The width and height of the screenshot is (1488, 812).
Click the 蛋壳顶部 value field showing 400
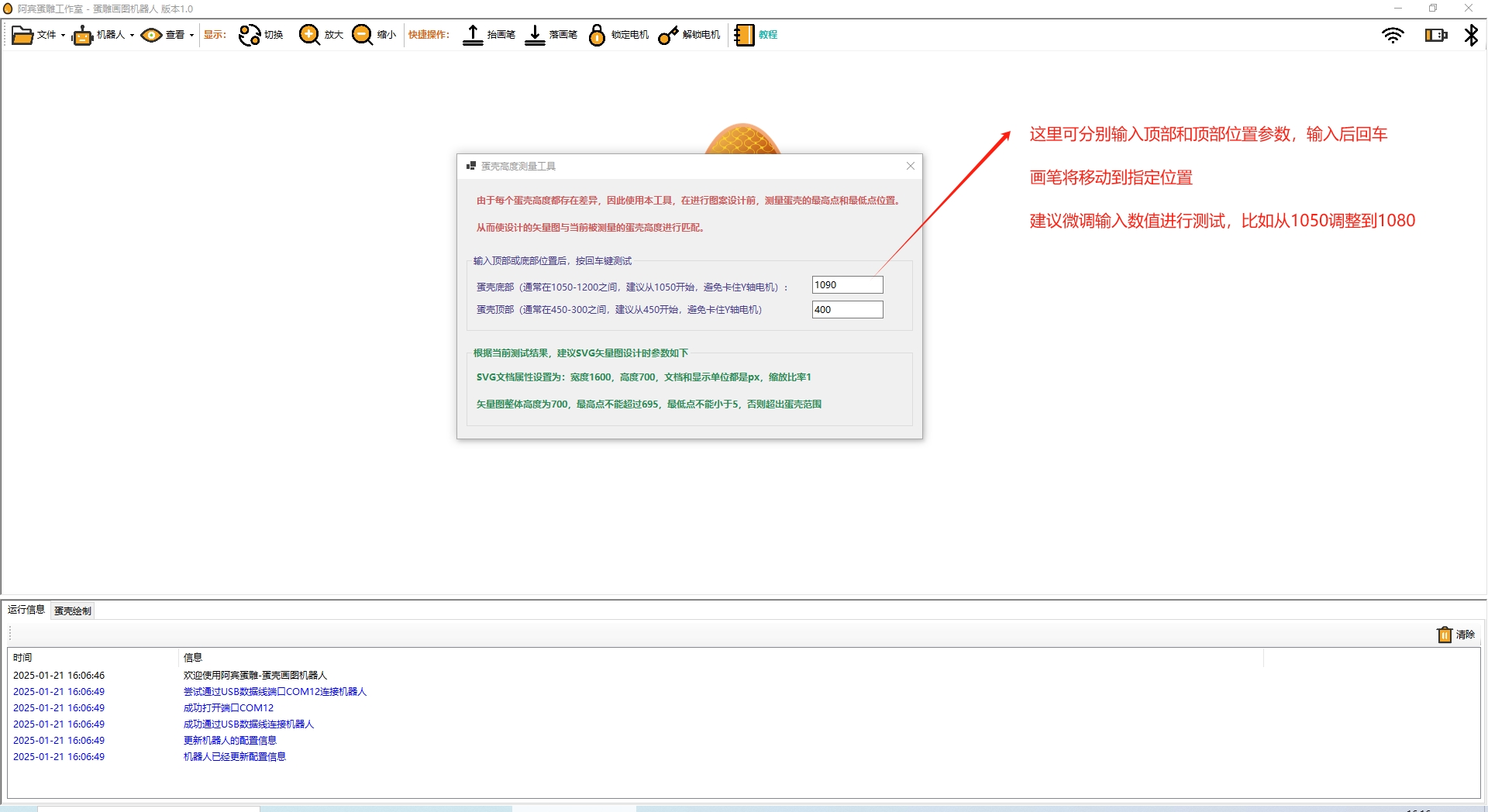pos(847,310)
